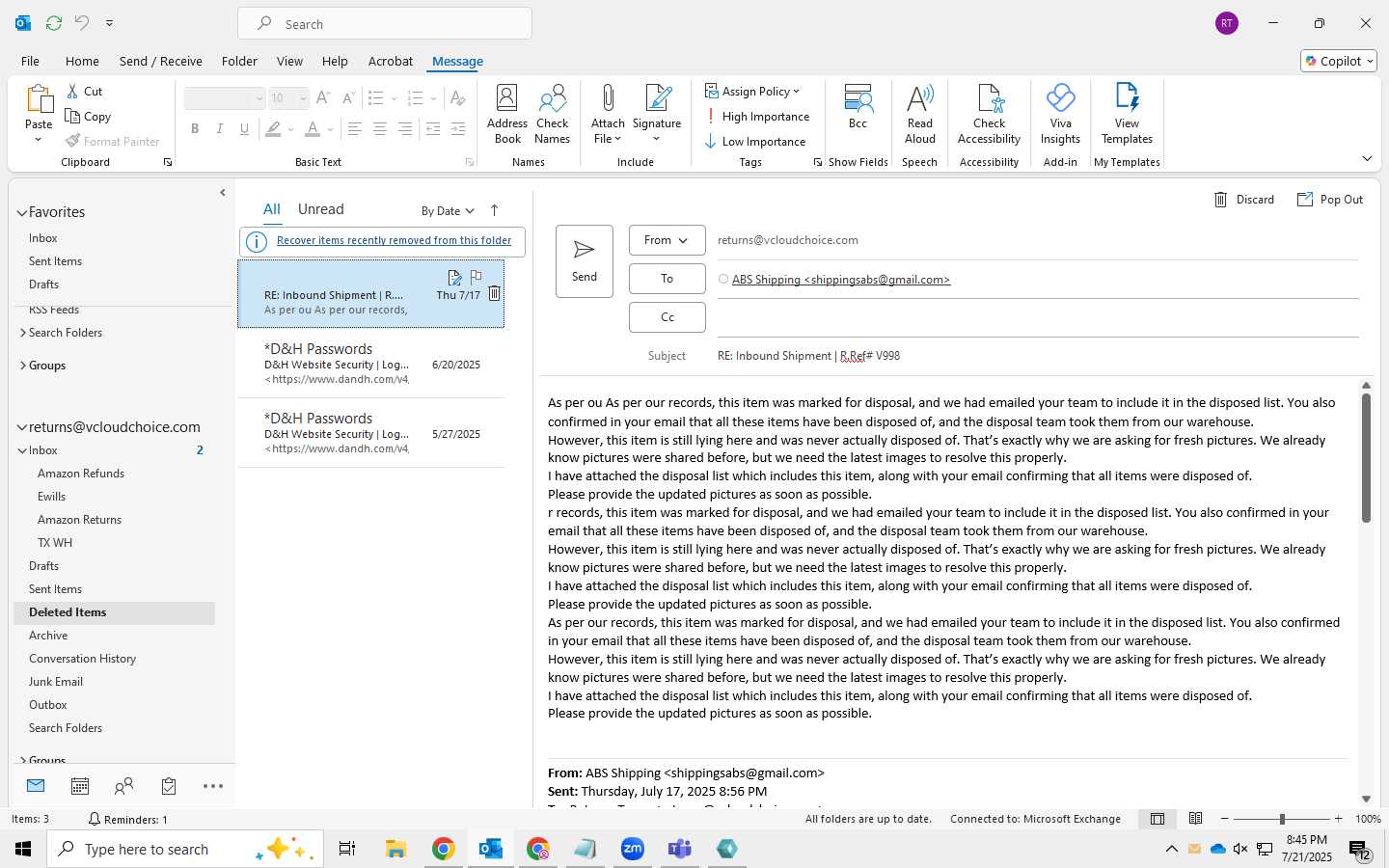The image size is (1389, 868).
Task: Click the Send button
Action: (585, 260)
